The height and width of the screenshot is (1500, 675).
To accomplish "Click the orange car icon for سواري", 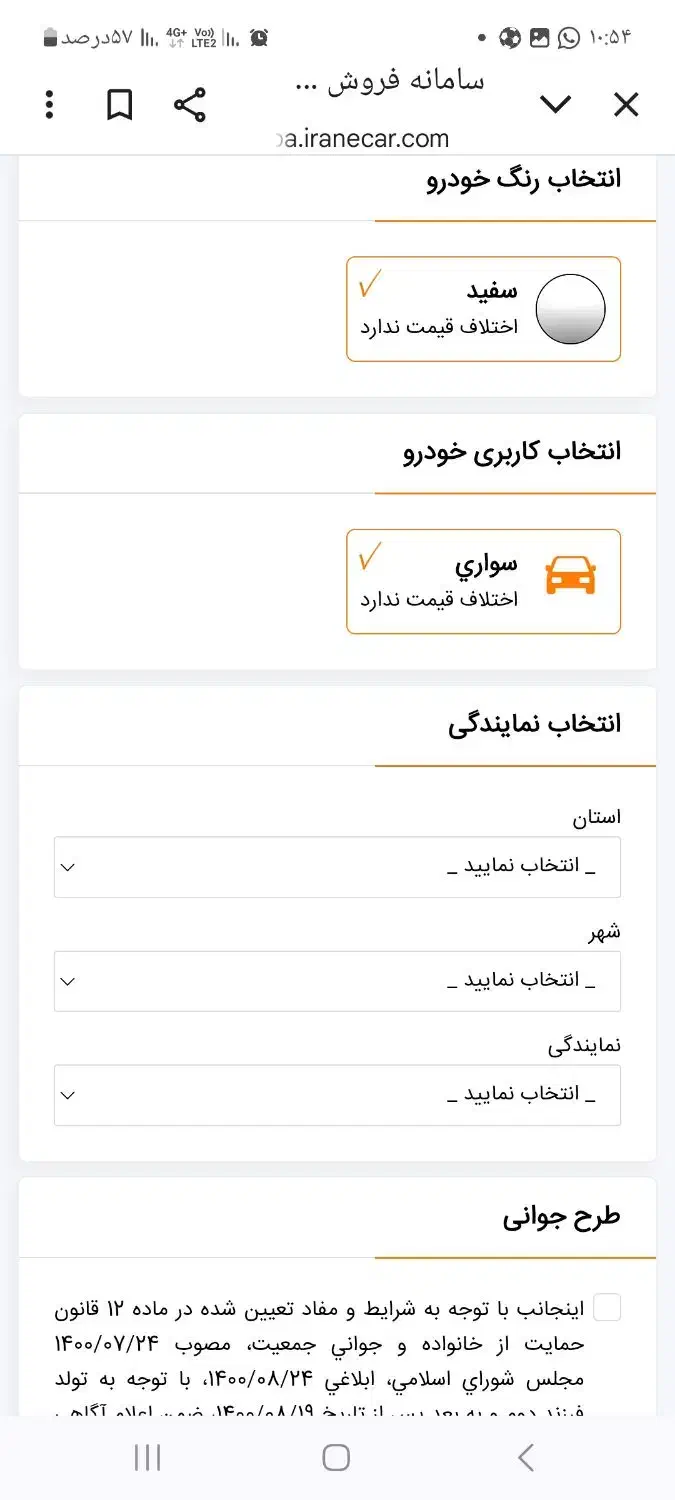I will 570,578.
